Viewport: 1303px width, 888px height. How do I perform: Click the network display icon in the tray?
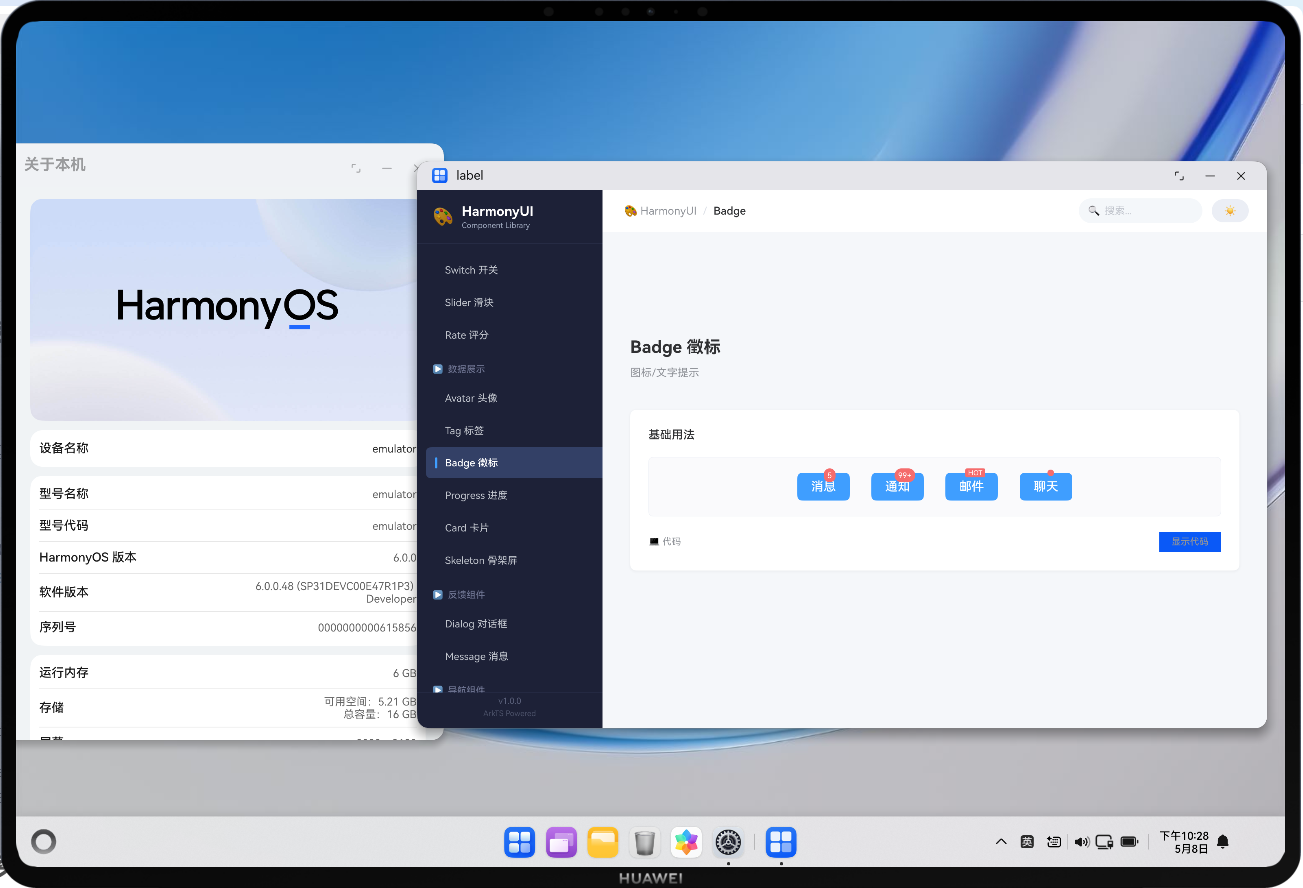click(x=1105, y=842)
